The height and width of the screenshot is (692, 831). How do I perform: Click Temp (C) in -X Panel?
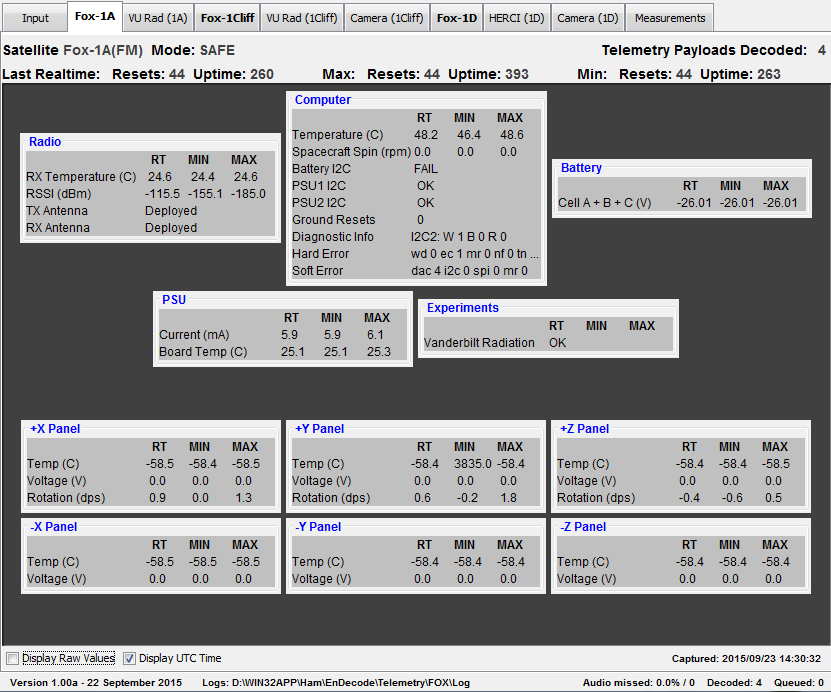[x=53, y=562]
